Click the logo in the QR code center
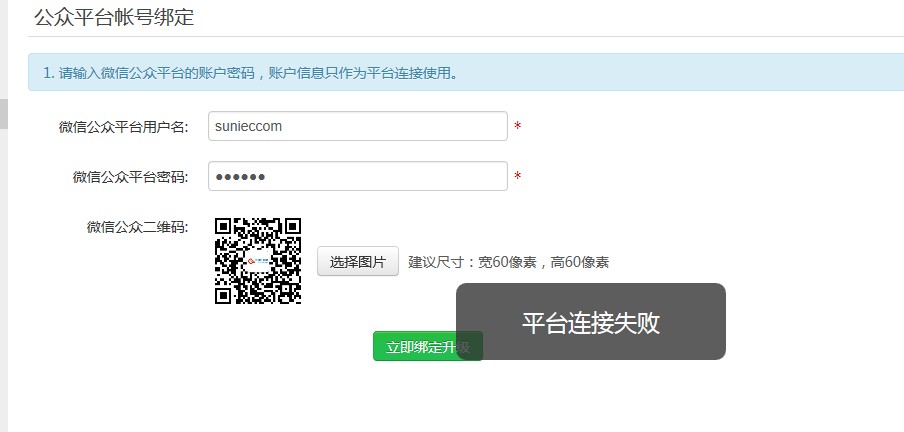904x432 pixels. point(258,262)
